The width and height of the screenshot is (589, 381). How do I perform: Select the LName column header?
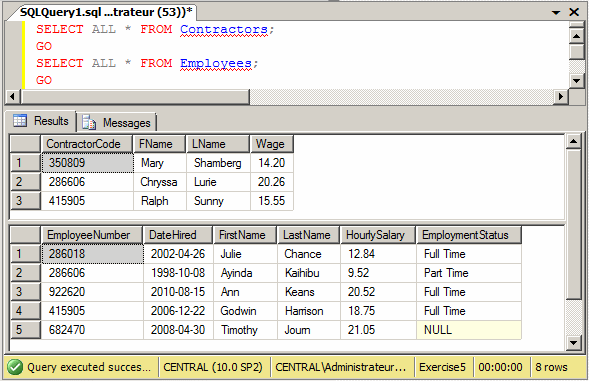218,144
